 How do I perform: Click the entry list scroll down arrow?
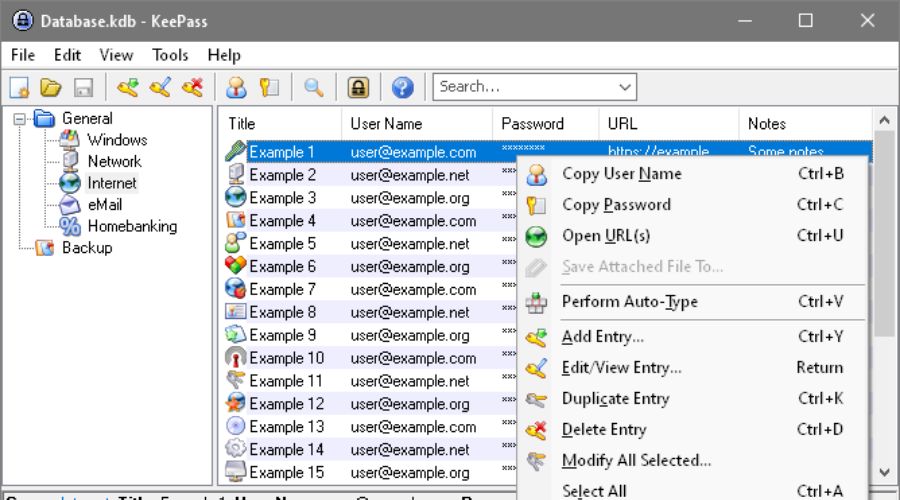pyautogui.click(x=885, y=472)
